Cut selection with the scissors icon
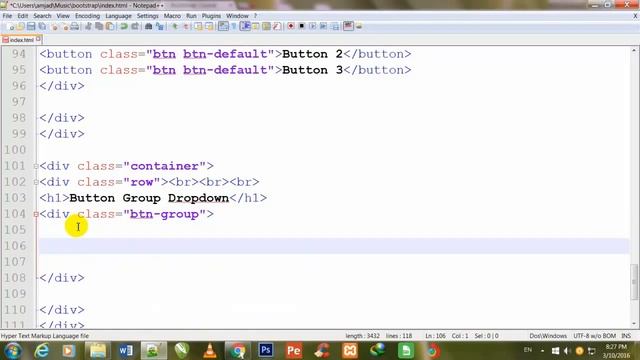Viewport: 640px width, 360px height. click(88, 27)
